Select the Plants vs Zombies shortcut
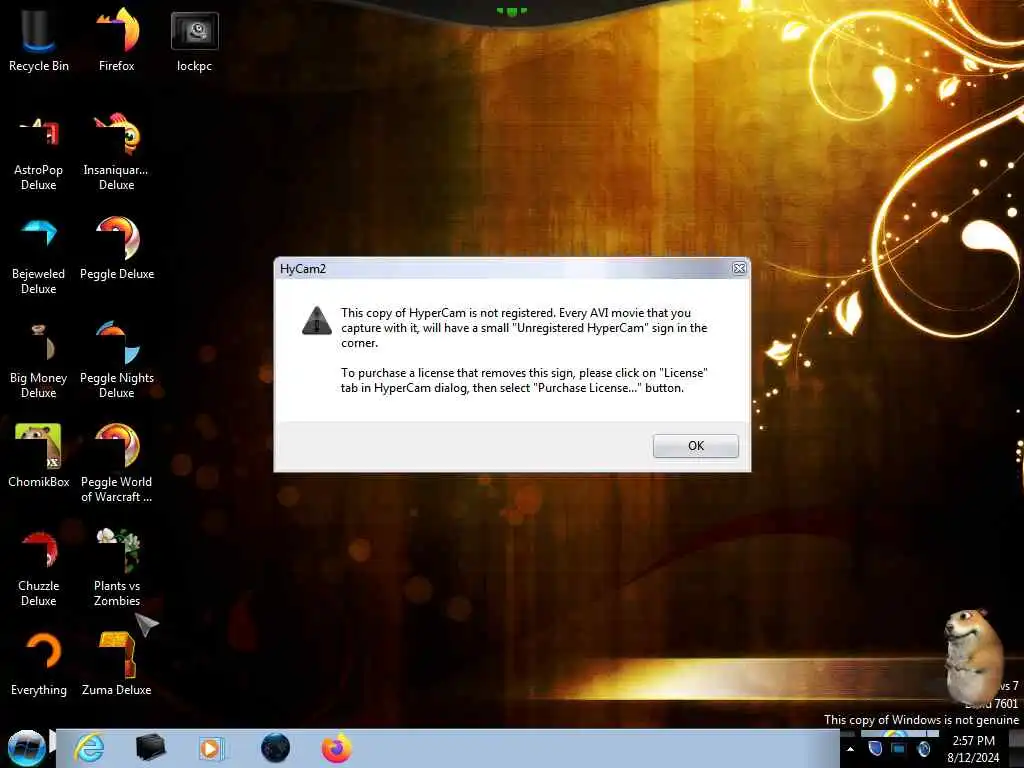Image resolution: width=1024 pixels, height=768 pixels. coord(117,568)
